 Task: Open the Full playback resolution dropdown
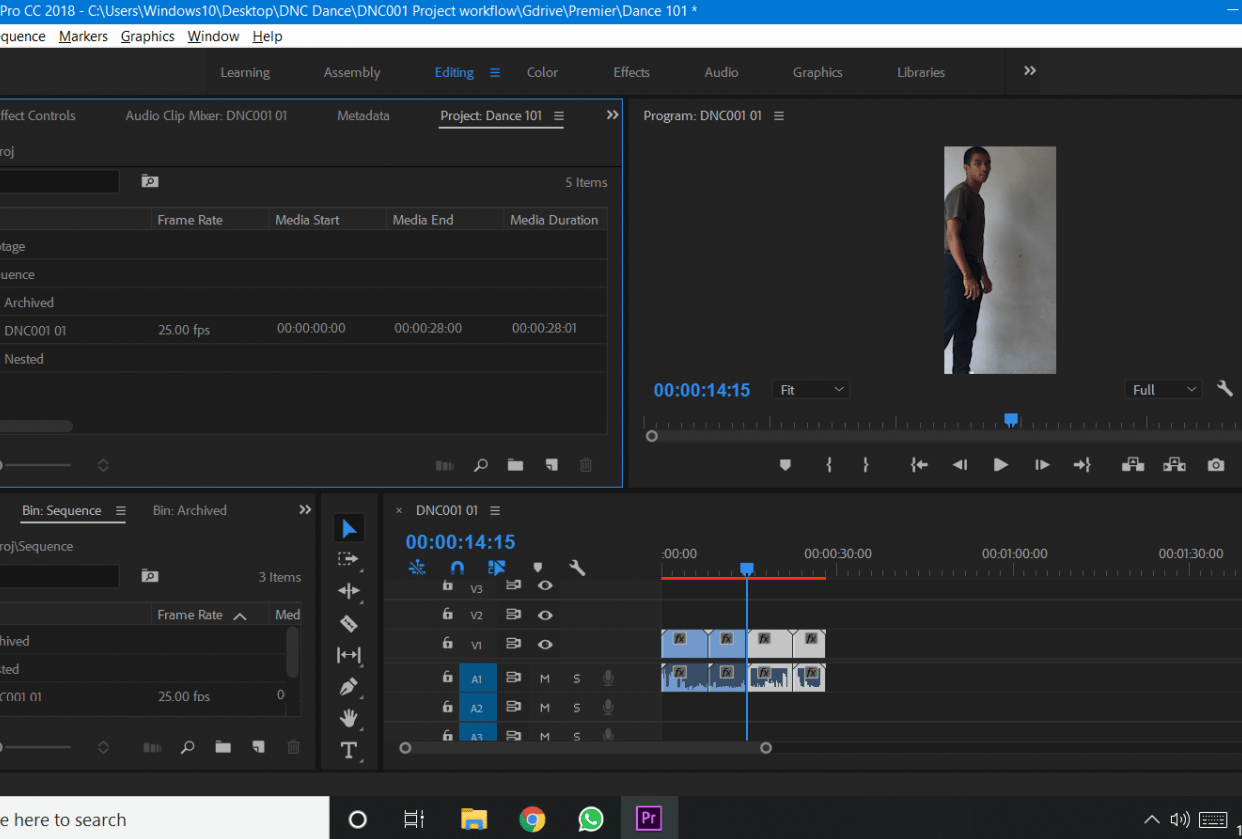[x=1163, y=389]
